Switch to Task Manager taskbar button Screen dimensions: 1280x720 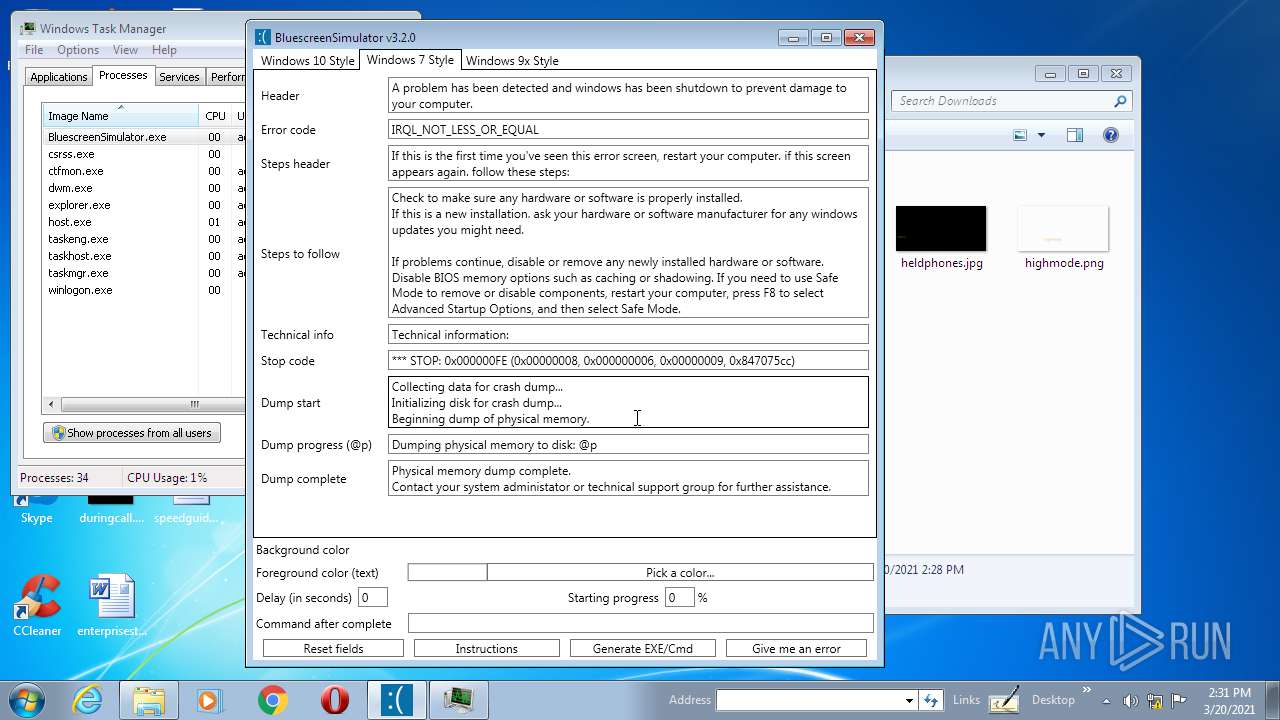tap(459, 700)
